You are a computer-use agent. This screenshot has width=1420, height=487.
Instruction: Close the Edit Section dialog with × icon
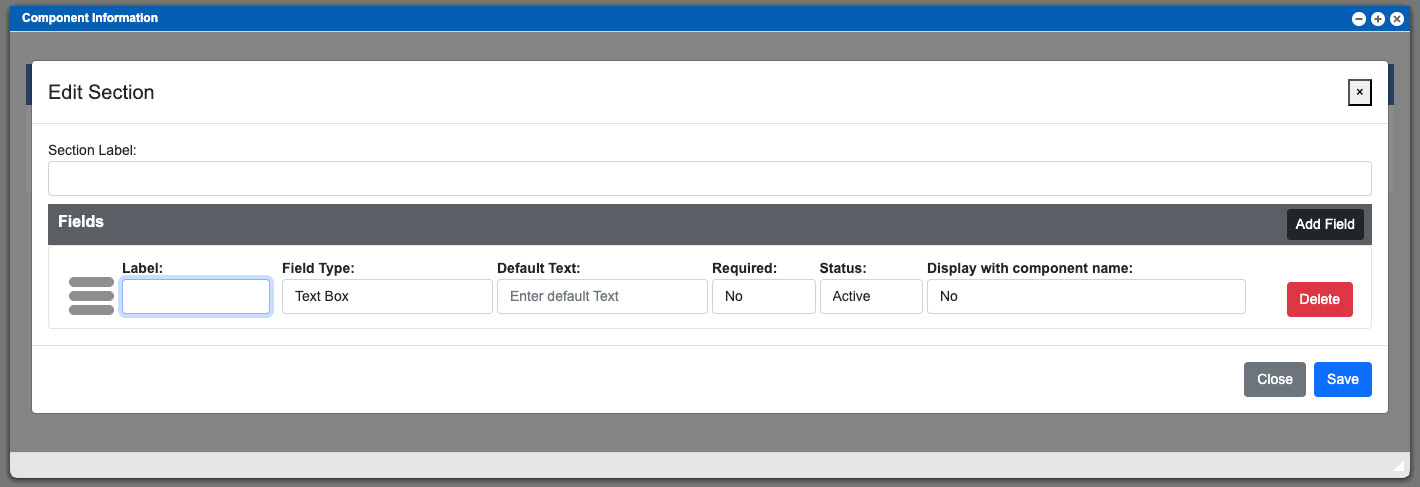tap(1359, 92)
